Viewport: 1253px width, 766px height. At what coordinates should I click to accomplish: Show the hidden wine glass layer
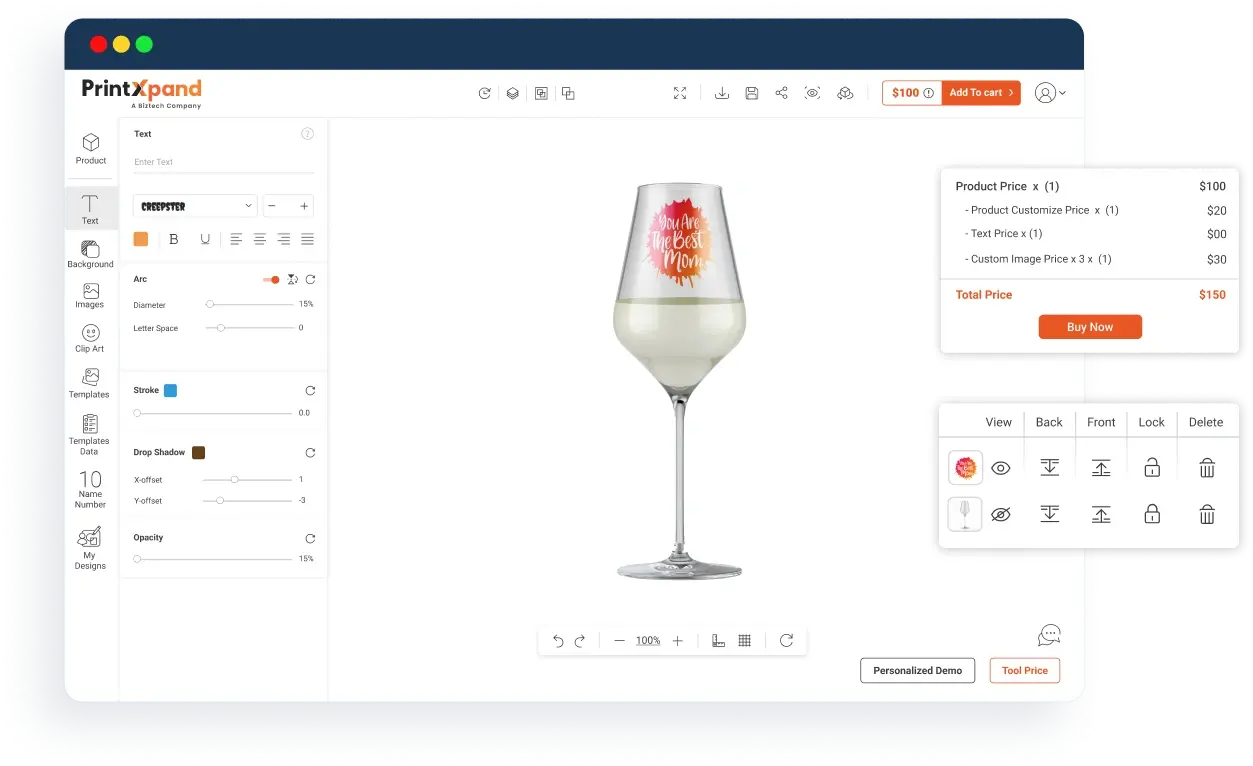pyautogui.click(x=1000, y=514)
